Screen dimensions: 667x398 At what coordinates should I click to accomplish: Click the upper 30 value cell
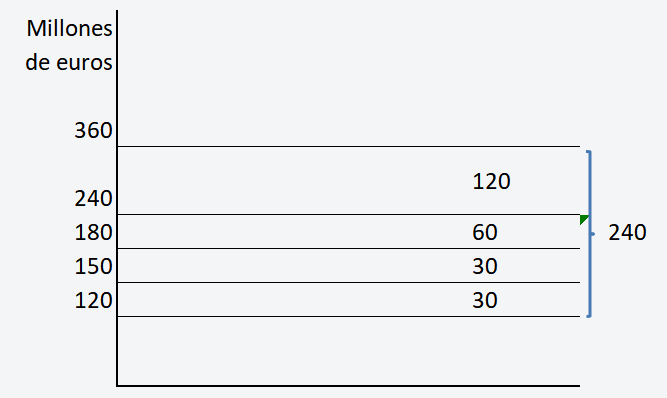pos(485,266)
